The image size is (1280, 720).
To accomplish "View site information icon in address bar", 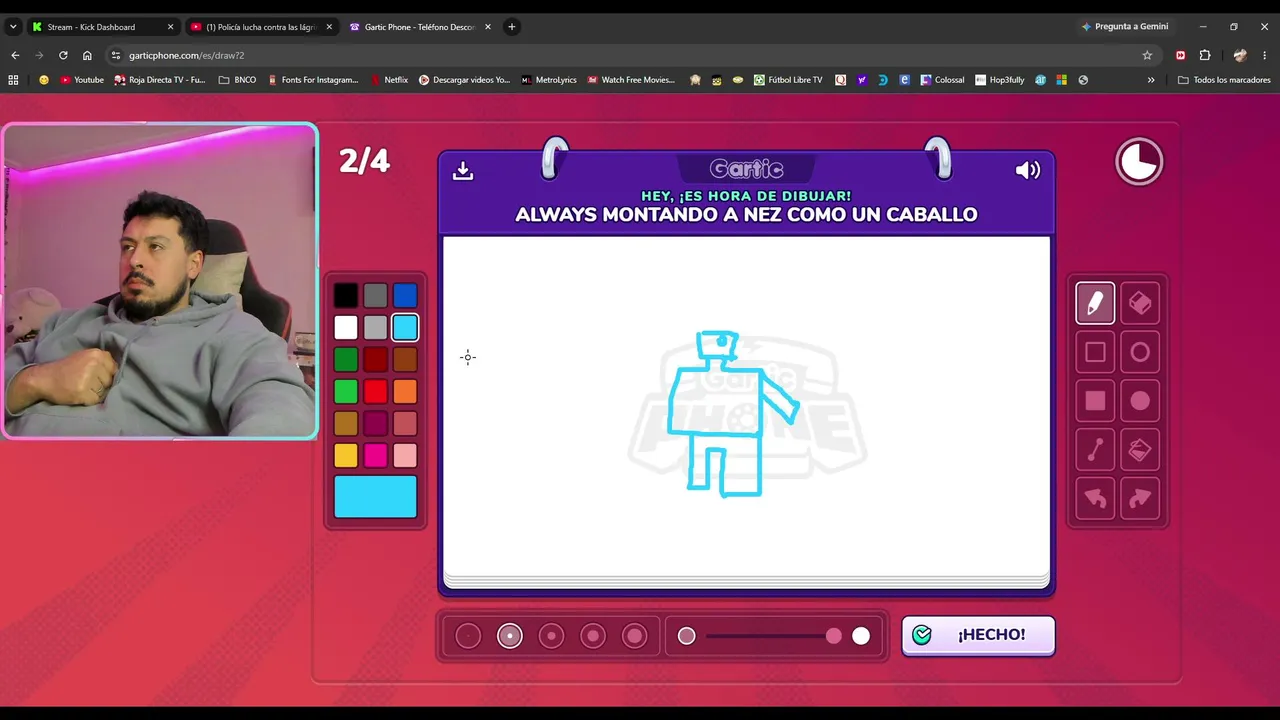I will pos(116,55).
